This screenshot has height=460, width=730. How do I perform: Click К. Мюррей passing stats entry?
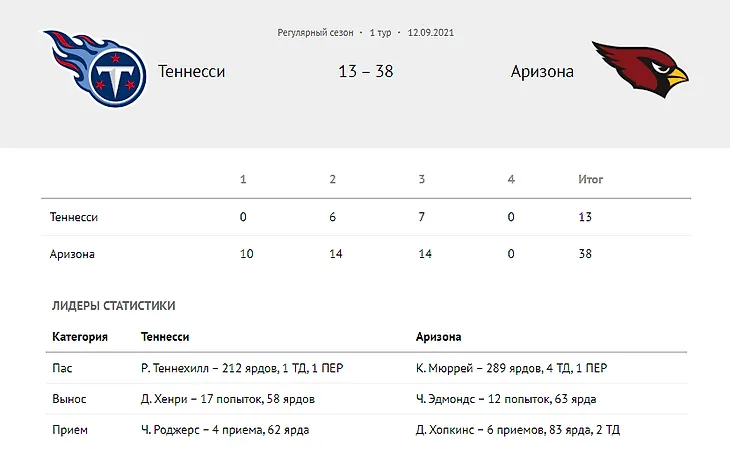pyautogui.click(x=512, y=368)
